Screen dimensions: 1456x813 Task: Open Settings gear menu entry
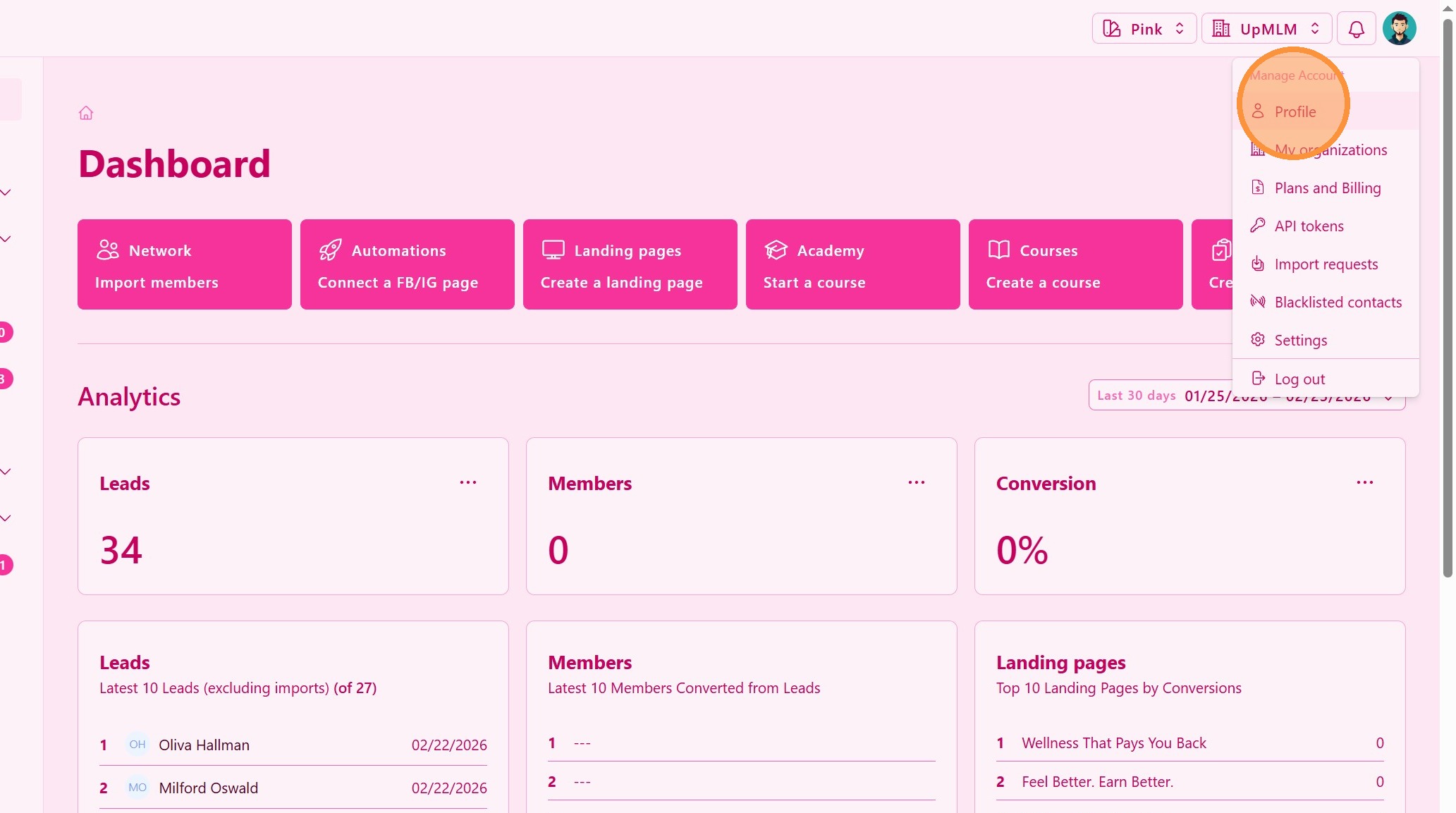click(1300, 340)
